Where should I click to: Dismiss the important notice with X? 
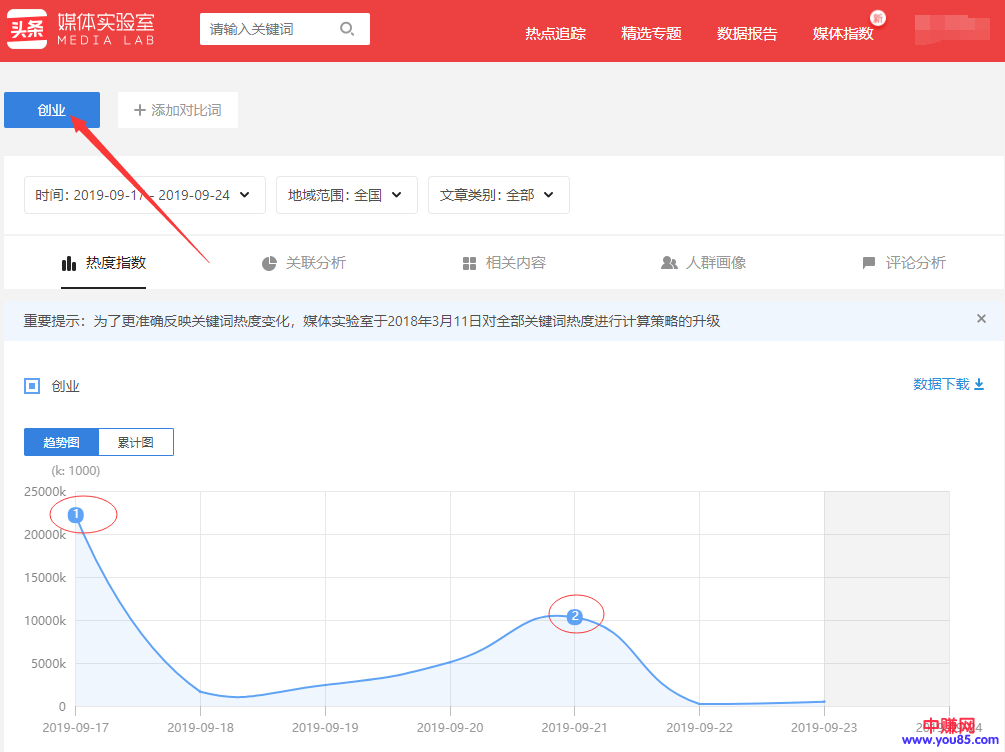click(981, 319)
